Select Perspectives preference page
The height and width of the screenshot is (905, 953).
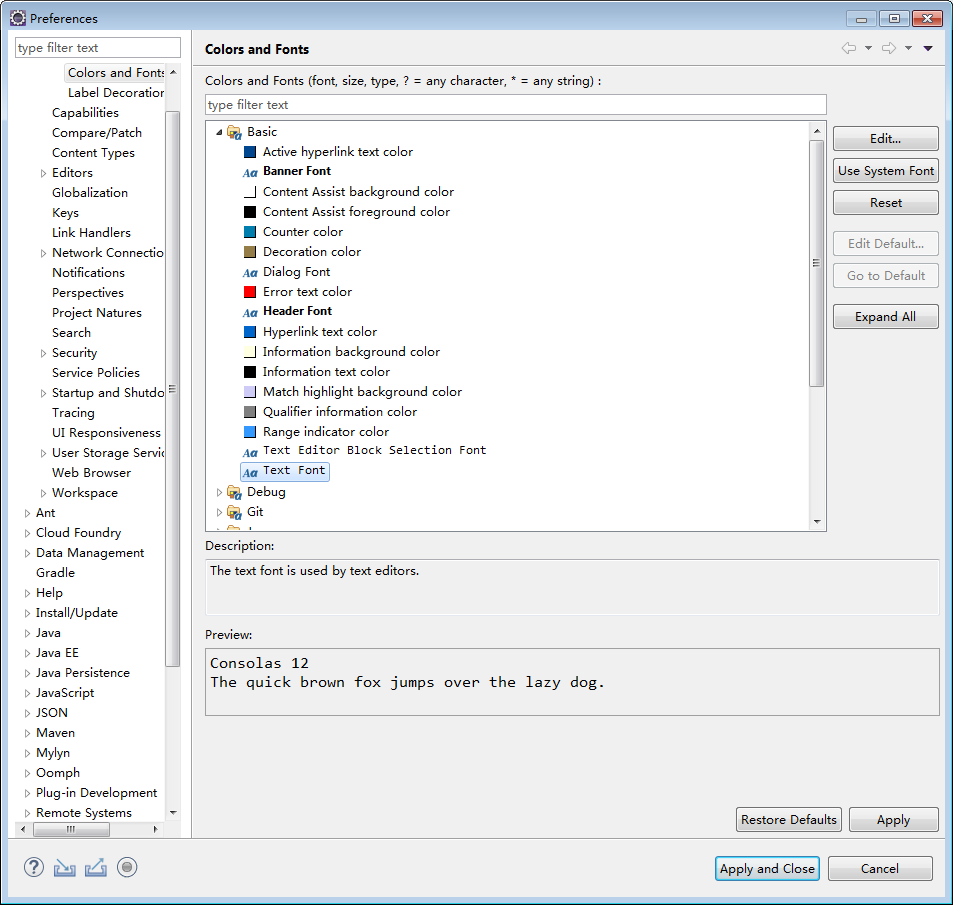88,293
